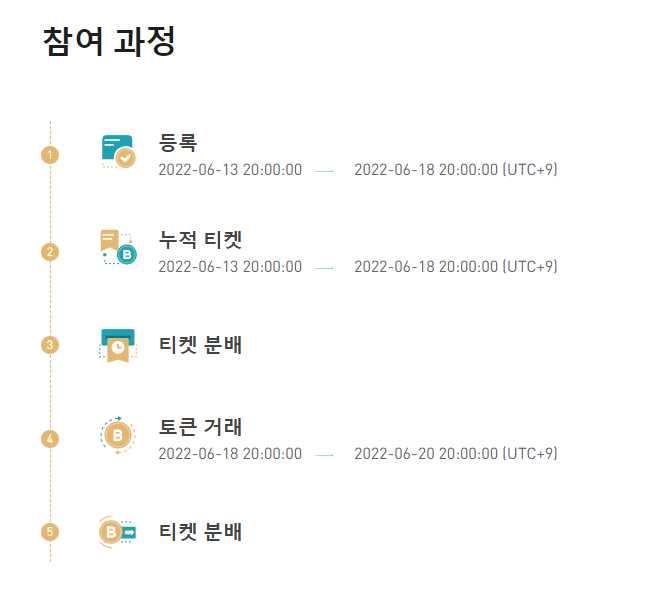This screenshot has height=593, width=647.
Task: Click the 누적 티켓 bookmark coin icon
Action: click(118, 247)
